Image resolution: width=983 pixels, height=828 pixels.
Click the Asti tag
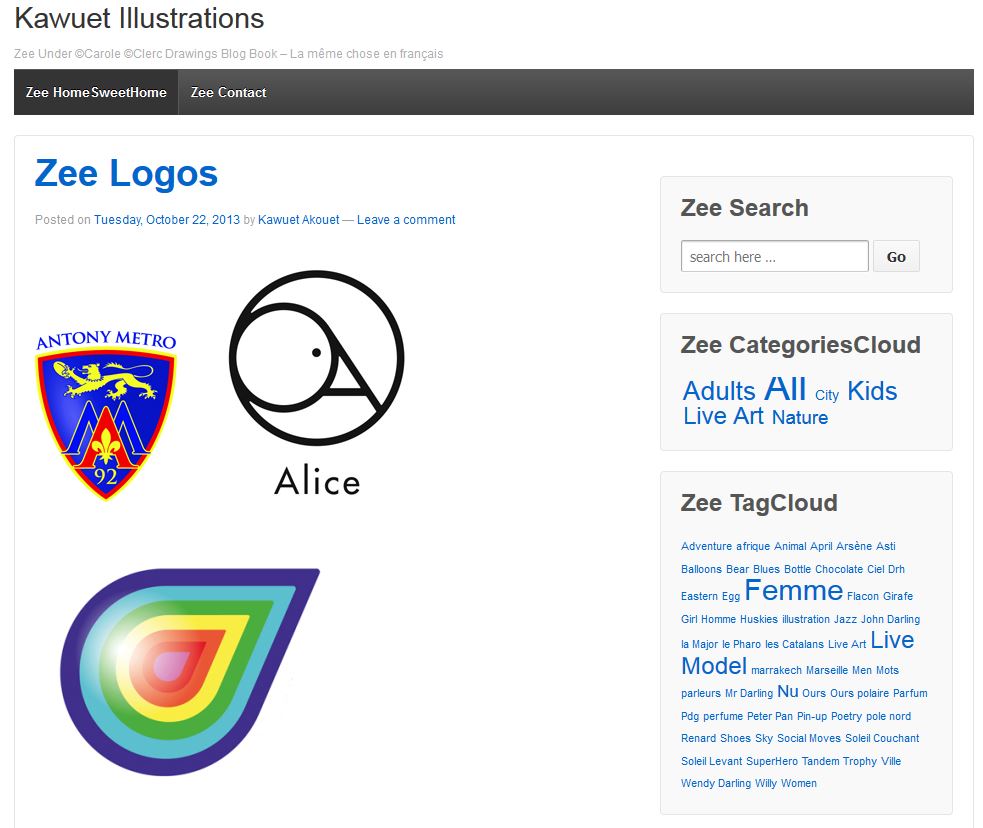(x=886, y=546)
